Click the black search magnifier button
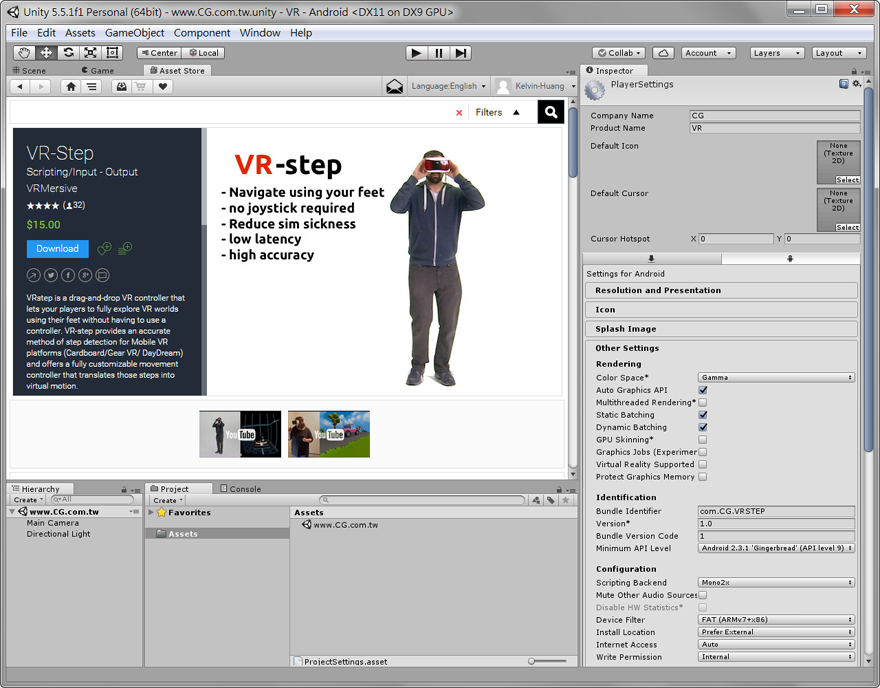Screen dimensions: 880x688 point(551,112)
